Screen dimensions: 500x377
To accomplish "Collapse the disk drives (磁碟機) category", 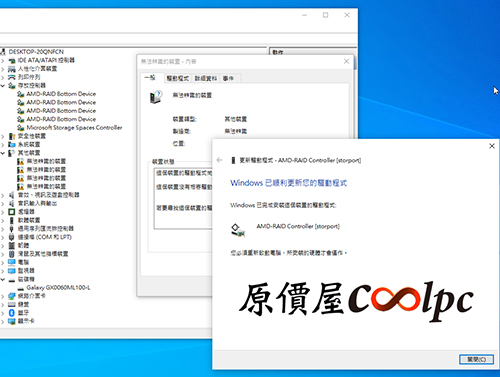I will click(x=3, y=279).
